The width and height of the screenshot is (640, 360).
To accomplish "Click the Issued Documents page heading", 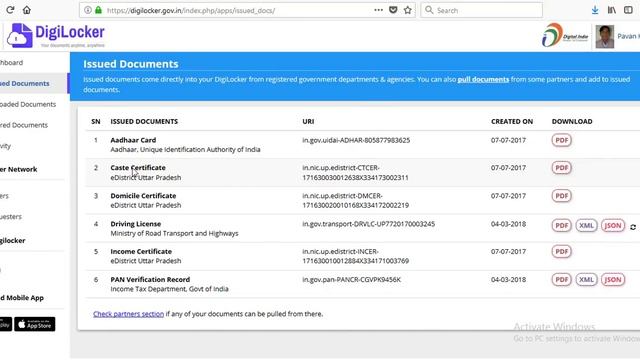I will coord(131,64).
